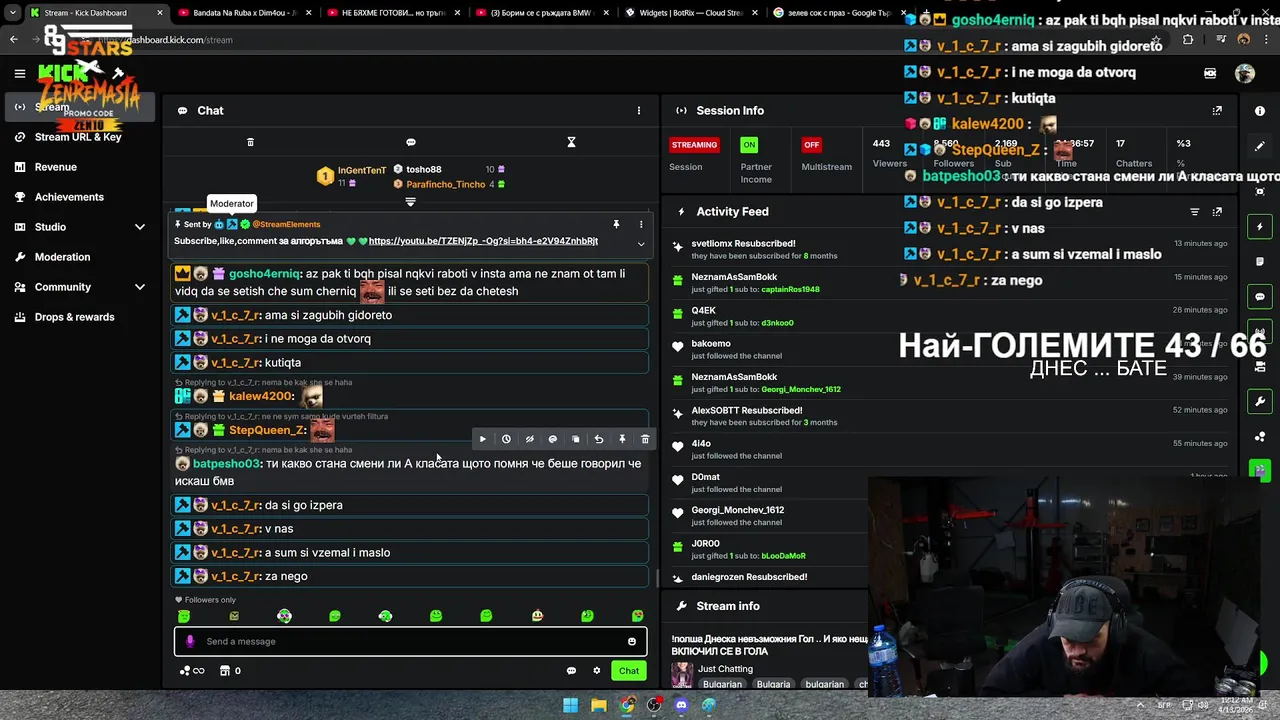This screenshot has width=1280, height=720.
Task: Go back using browser back arrow
Action: point(13,40)
